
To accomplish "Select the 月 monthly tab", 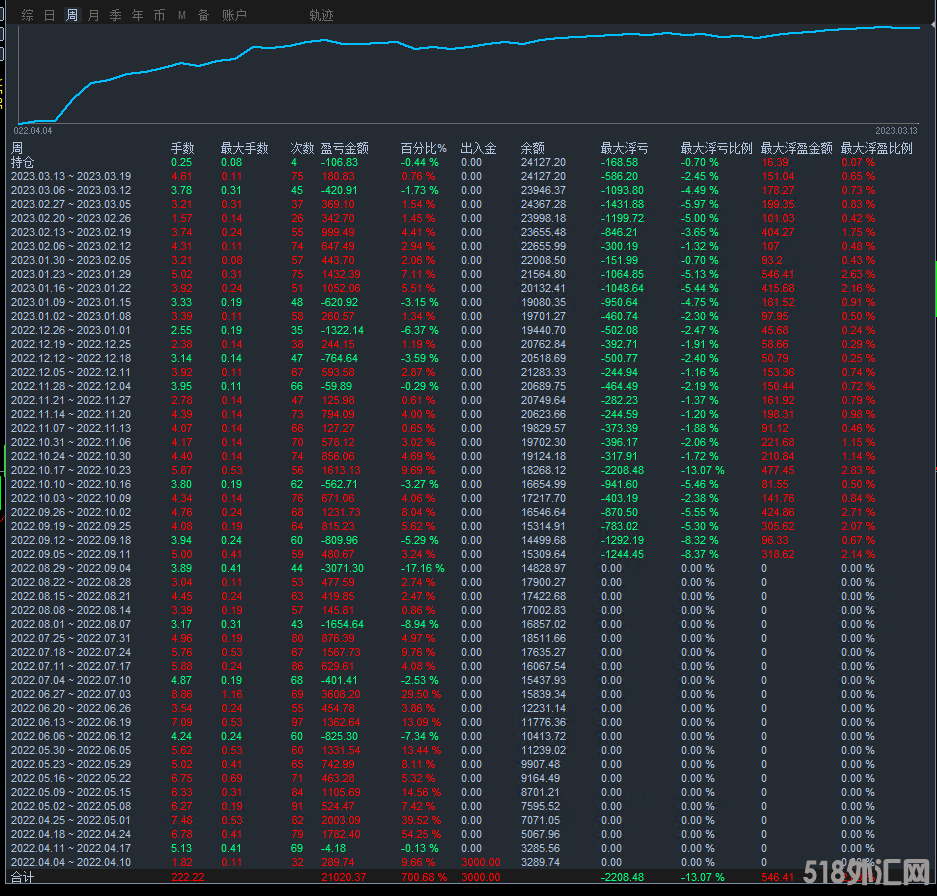I will click(93, 15).
